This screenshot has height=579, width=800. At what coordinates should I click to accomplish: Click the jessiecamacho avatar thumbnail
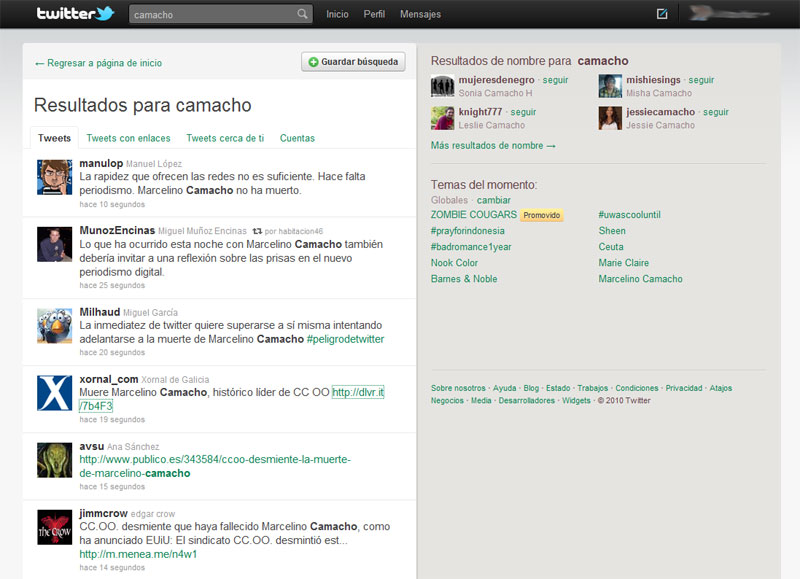pyautogui.click(x=611, y=118)
